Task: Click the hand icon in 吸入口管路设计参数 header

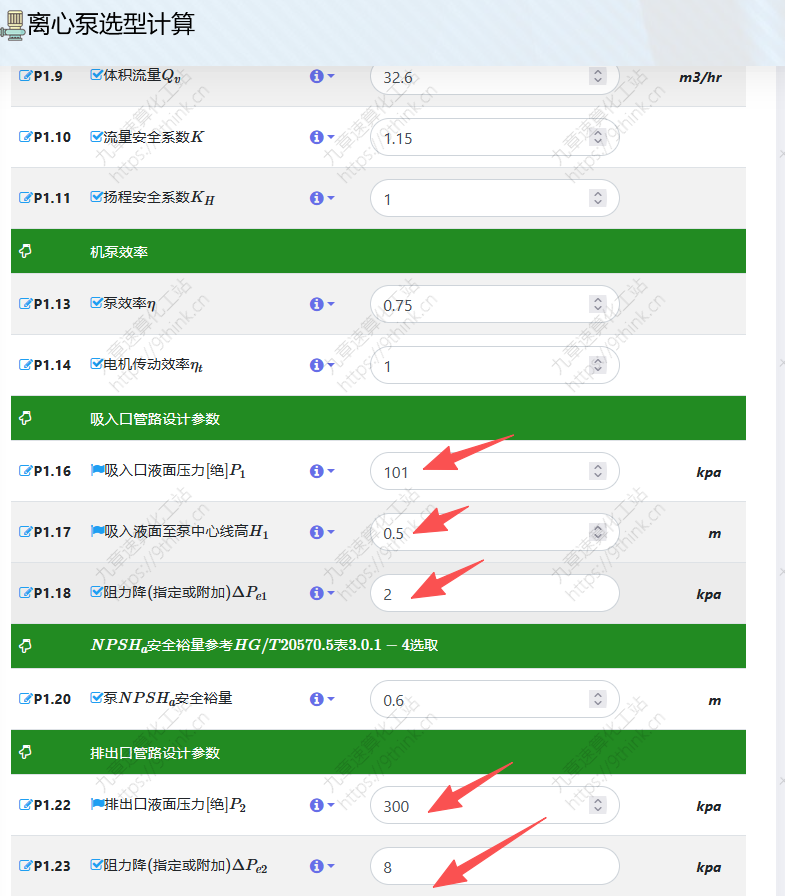Action: [x=25, y=418]
